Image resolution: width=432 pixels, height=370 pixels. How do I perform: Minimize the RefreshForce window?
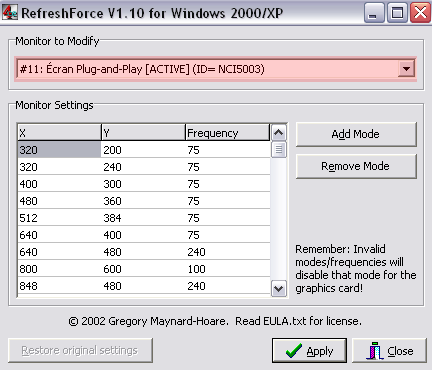click(x=374, y=13)
